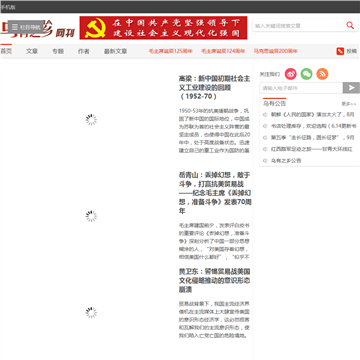
Task: Open the Communist Party red banner
Action: pyautogui.click(x=163, y=28)
